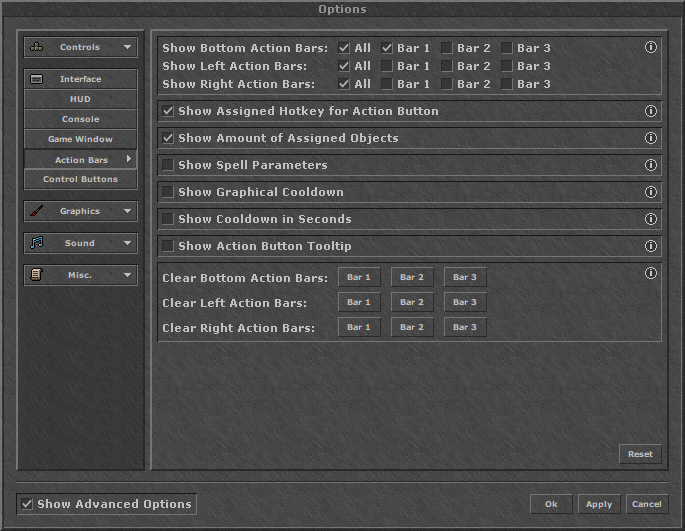Confirm with the Ok button
The image size is (685, 531).
point(551,504)
